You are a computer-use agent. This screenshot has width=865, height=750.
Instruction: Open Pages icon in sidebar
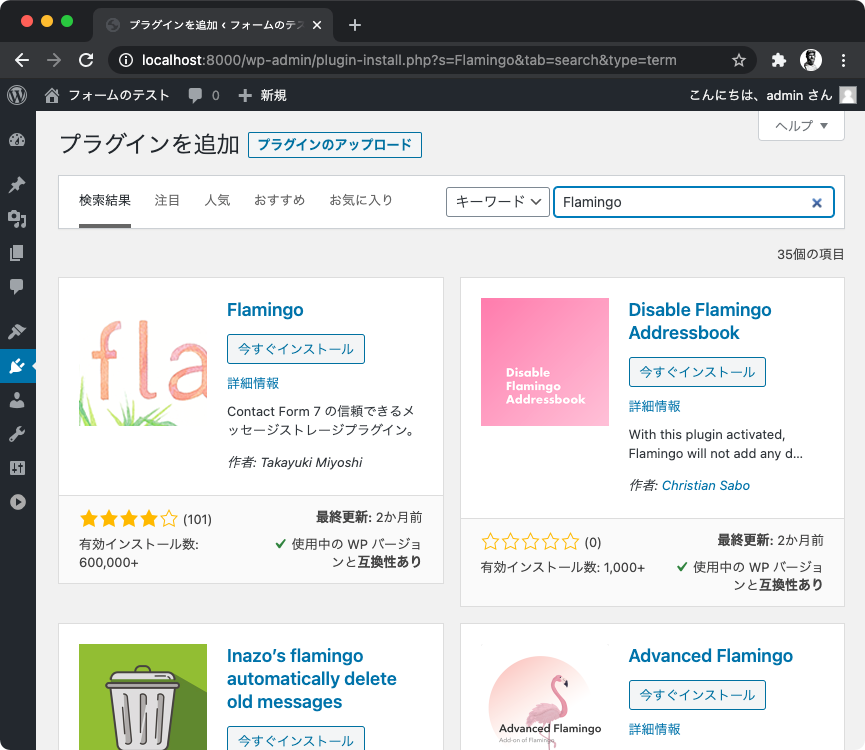click(x=17, y=253)
